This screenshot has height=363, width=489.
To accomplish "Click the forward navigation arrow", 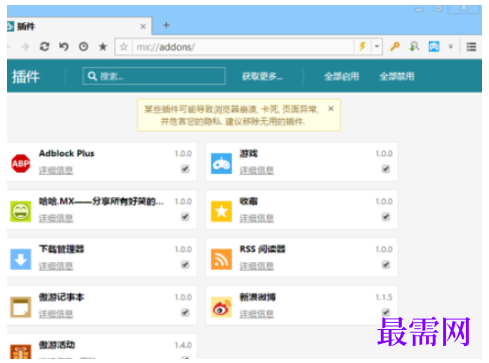I will (x=25, y=47).
